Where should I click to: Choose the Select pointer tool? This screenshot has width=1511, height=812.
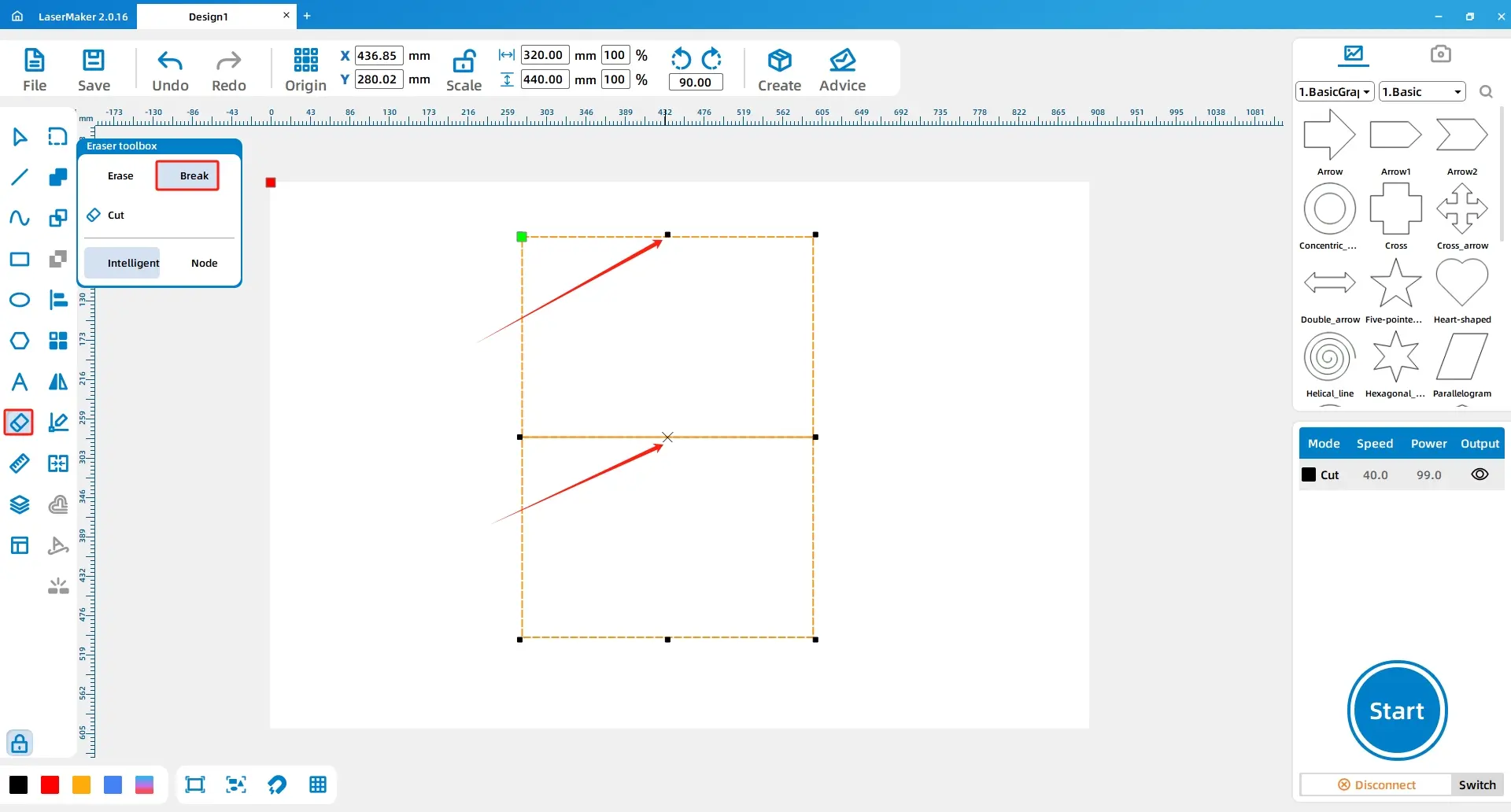[x=20, y=137]
